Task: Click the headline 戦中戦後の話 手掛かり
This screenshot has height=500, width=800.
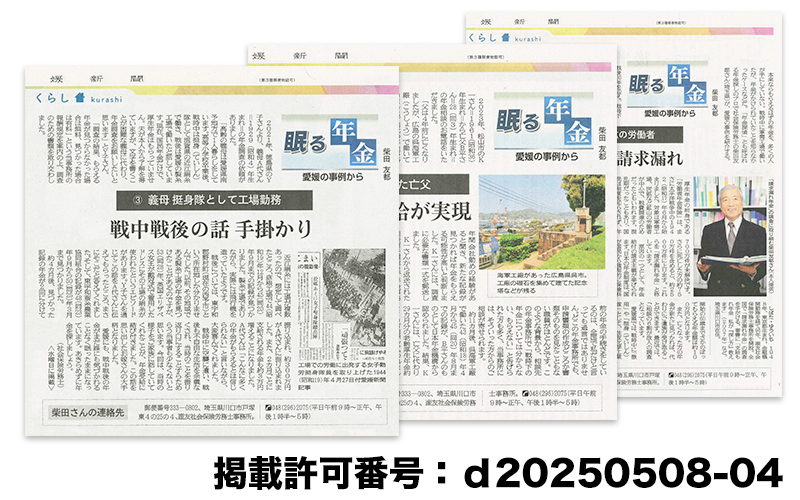Action: (x=211, y=229)
